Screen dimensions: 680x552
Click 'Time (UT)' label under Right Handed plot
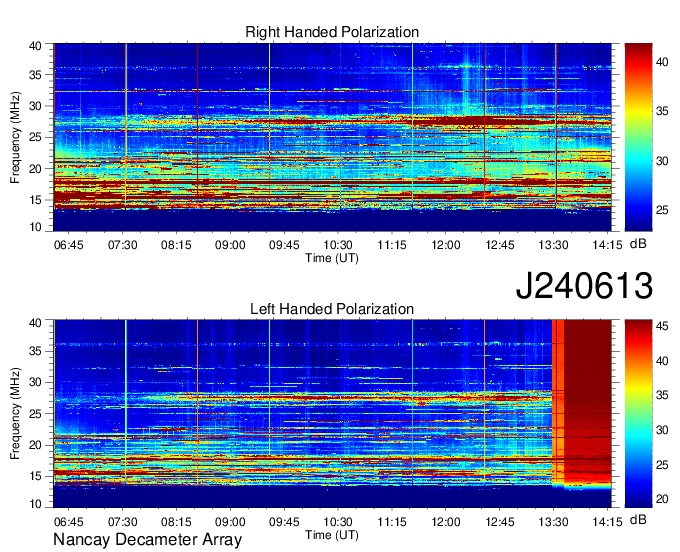[x=332, y=258]
